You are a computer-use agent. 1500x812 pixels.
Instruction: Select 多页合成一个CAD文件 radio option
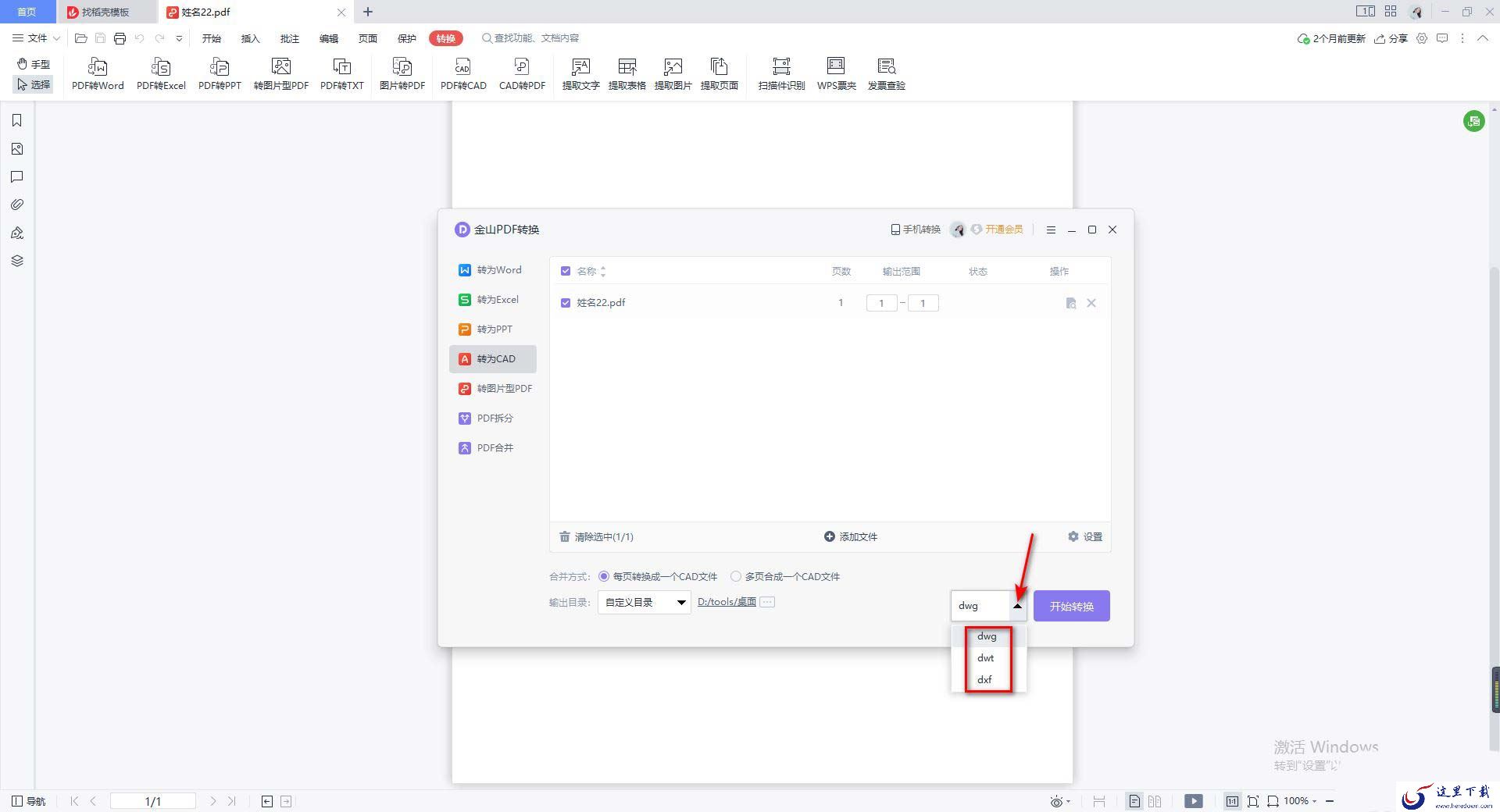pyautogui.click(x=736, y=576)
